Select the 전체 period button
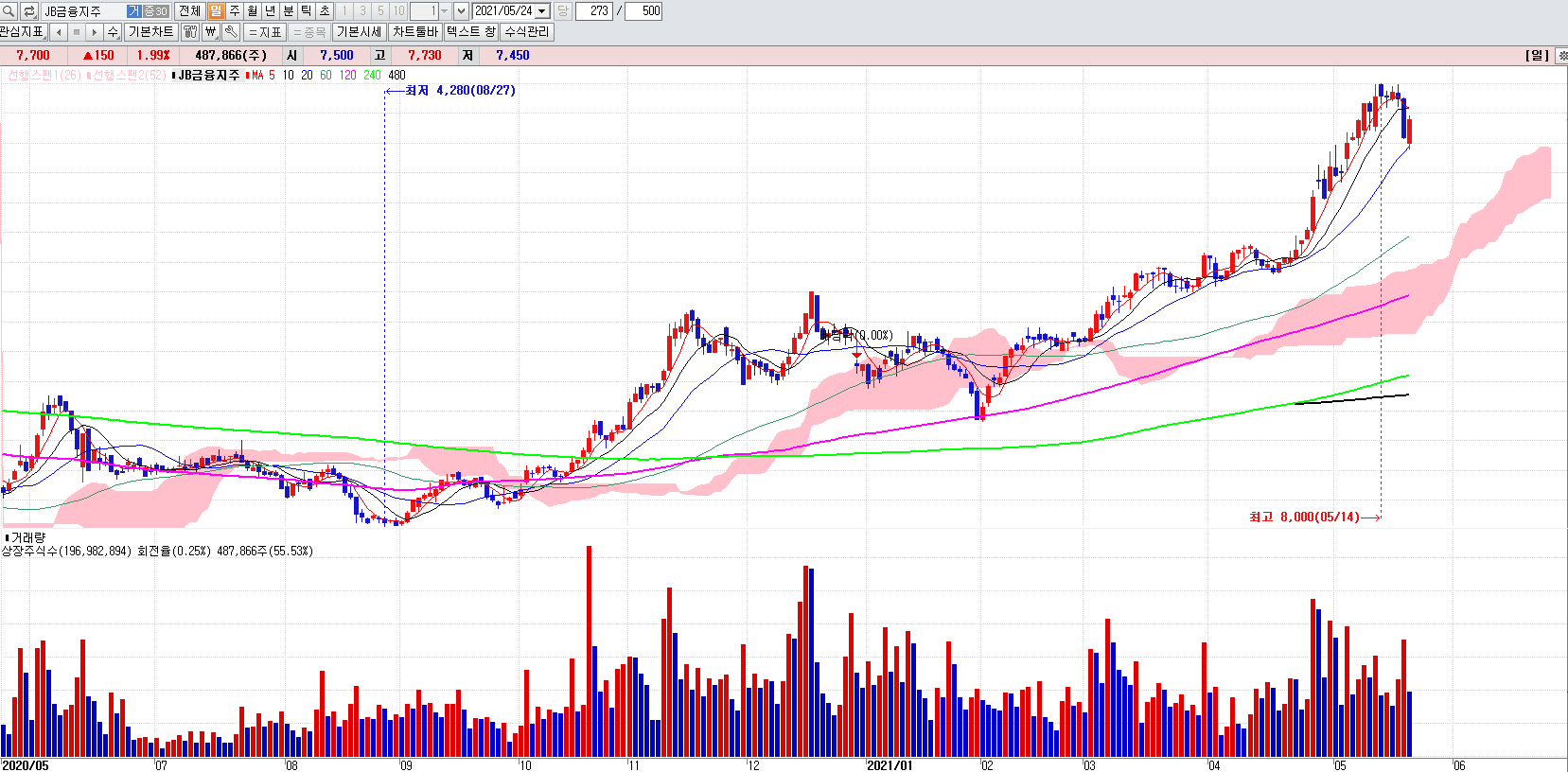Screen dimensions: 1568x772 pyautogui.click(x=189, y=11)
